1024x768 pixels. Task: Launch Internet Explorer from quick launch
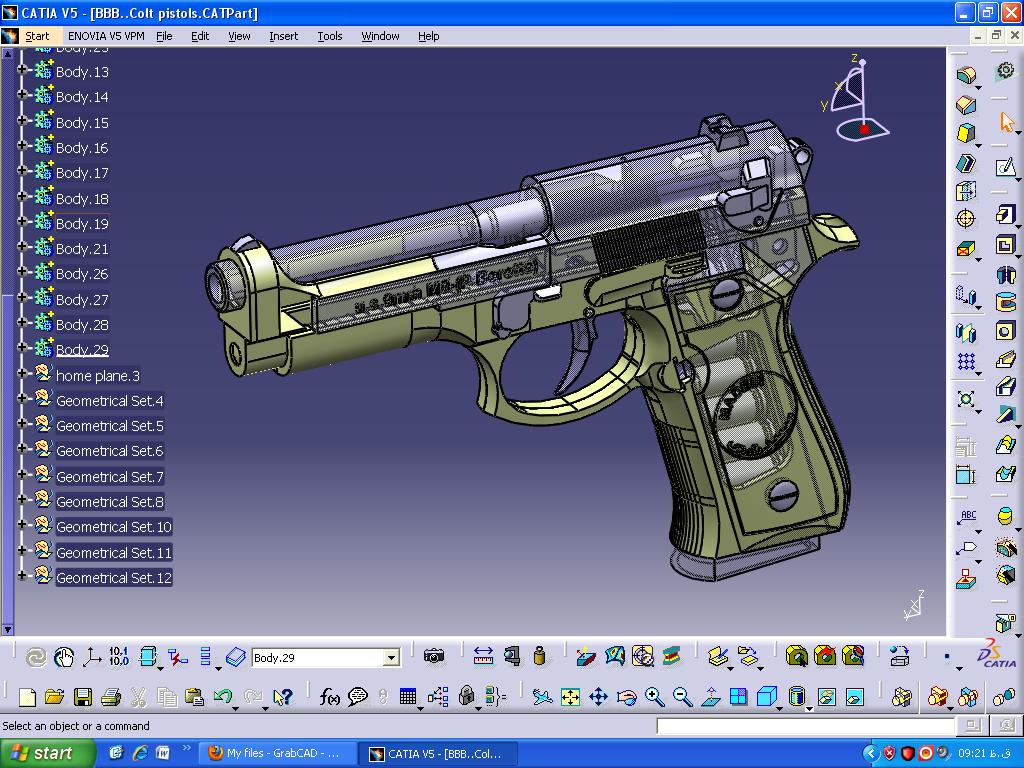140,753
